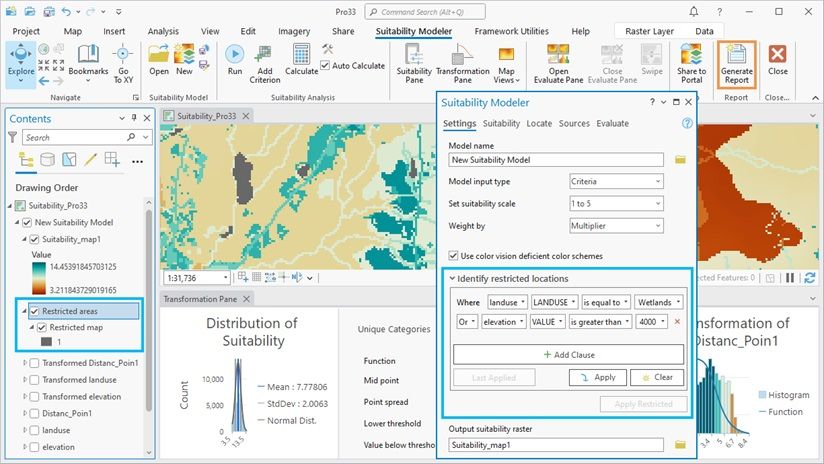This screenshot has height=464, width=824.
Task: Browse for output suitability raster folder
Action: 680,445
